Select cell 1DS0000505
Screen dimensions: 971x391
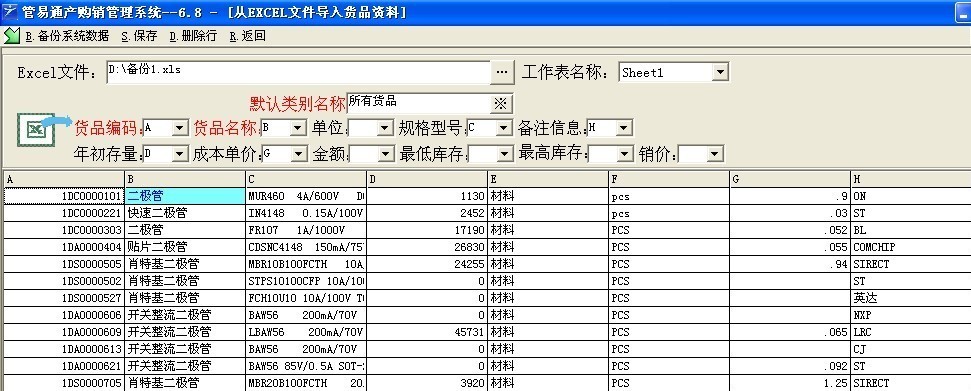[64, 264]
